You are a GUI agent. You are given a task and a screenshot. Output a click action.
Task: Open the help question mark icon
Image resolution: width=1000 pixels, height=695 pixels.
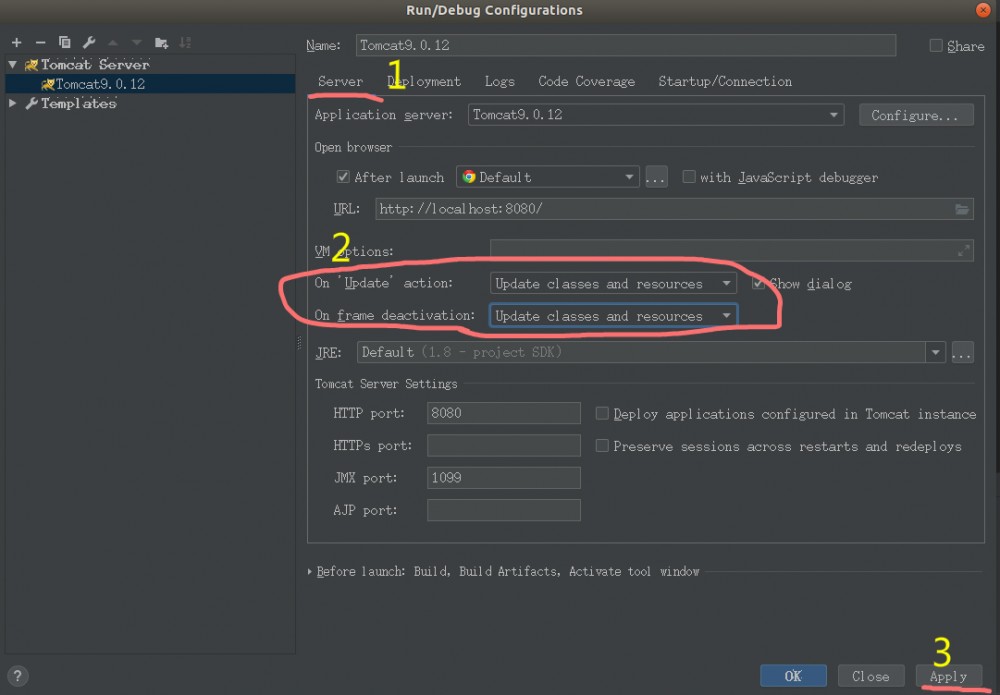tap(18, 676)
